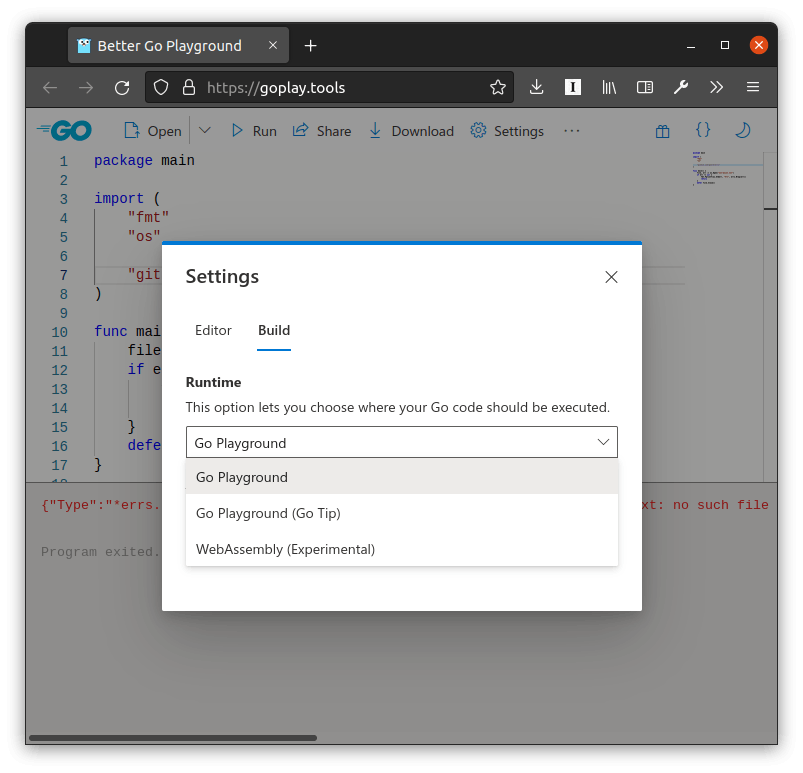Open the tracking protection shield icon
The height and width of the screenshot is (773, 803).
[161, 87]
